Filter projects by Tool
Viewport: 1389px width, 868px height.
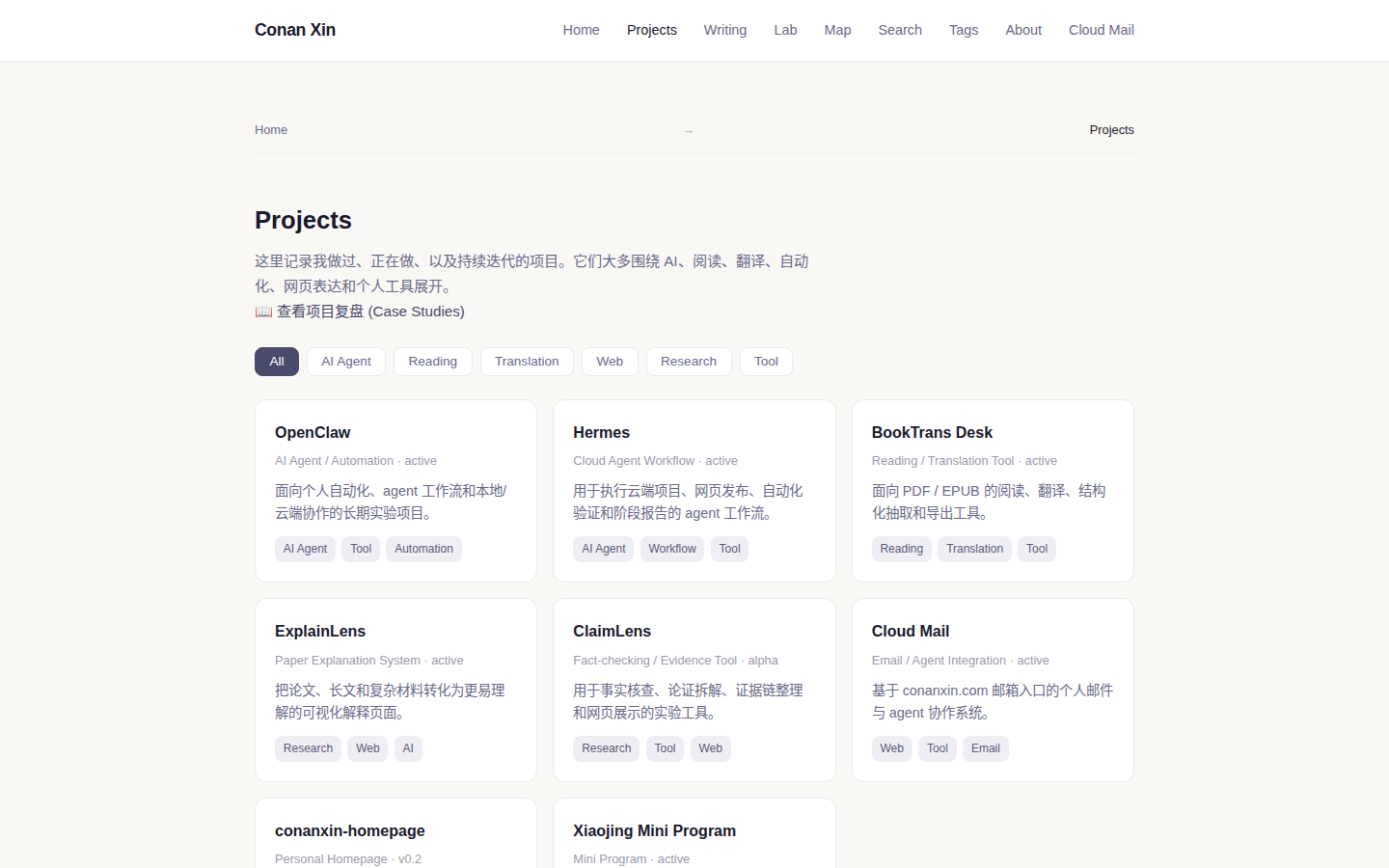click(x=766, y=362)
